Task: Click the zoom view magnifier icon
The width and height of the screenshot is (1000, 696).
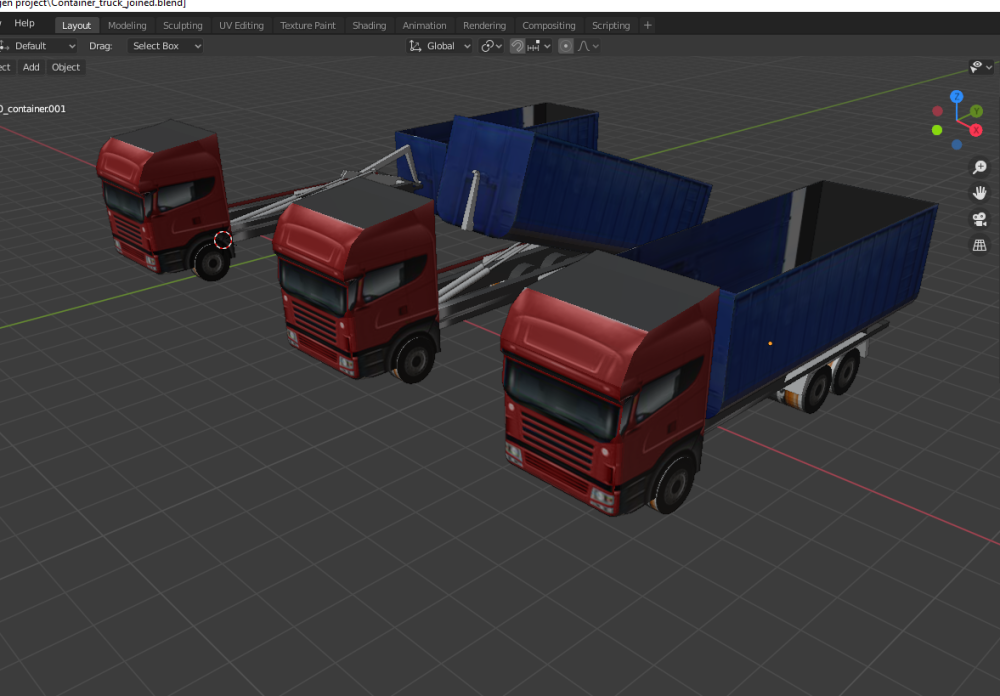Action: pyautogui.click(x=979, y=168)
